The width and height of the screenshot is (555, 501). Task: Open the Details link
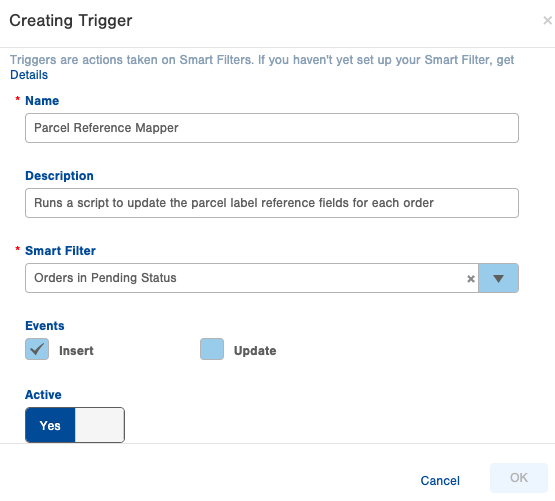click(x=29, y=75)
